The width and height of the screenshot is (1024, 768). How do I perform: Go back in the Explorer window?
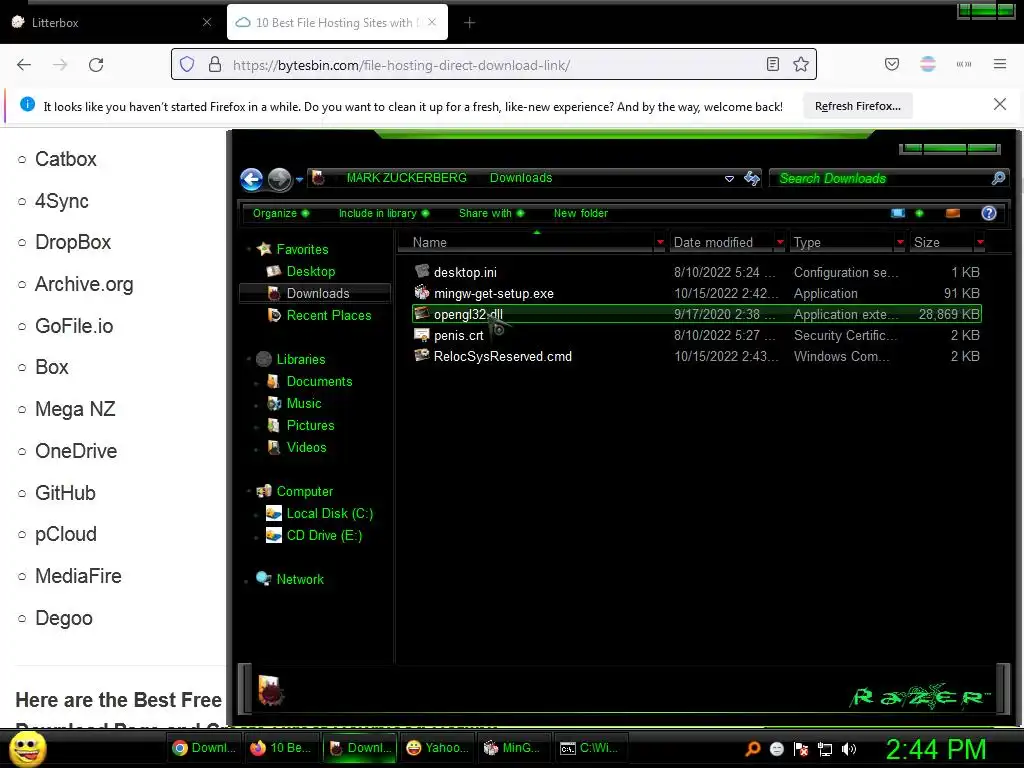[x=251, y=179]
